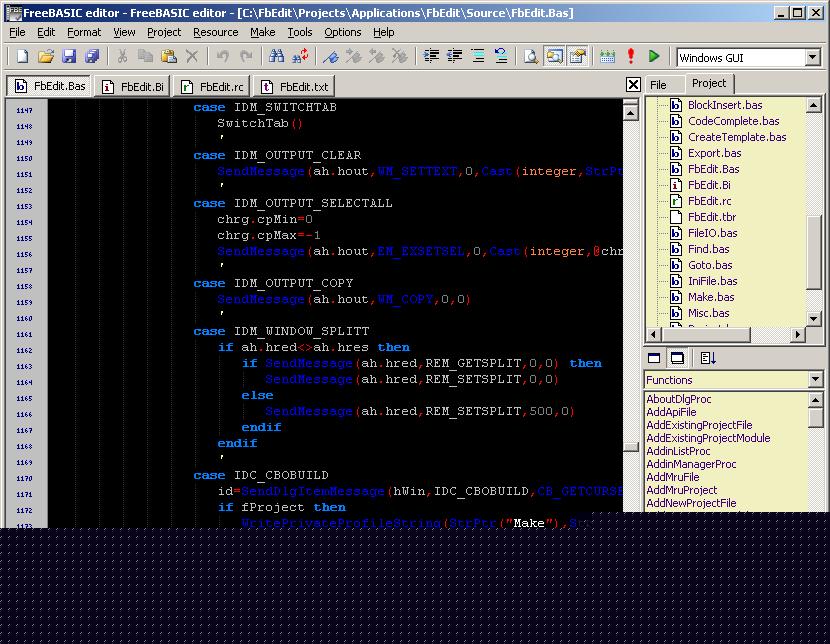Click the red exclamation Go icon

(x=631, y=57)
